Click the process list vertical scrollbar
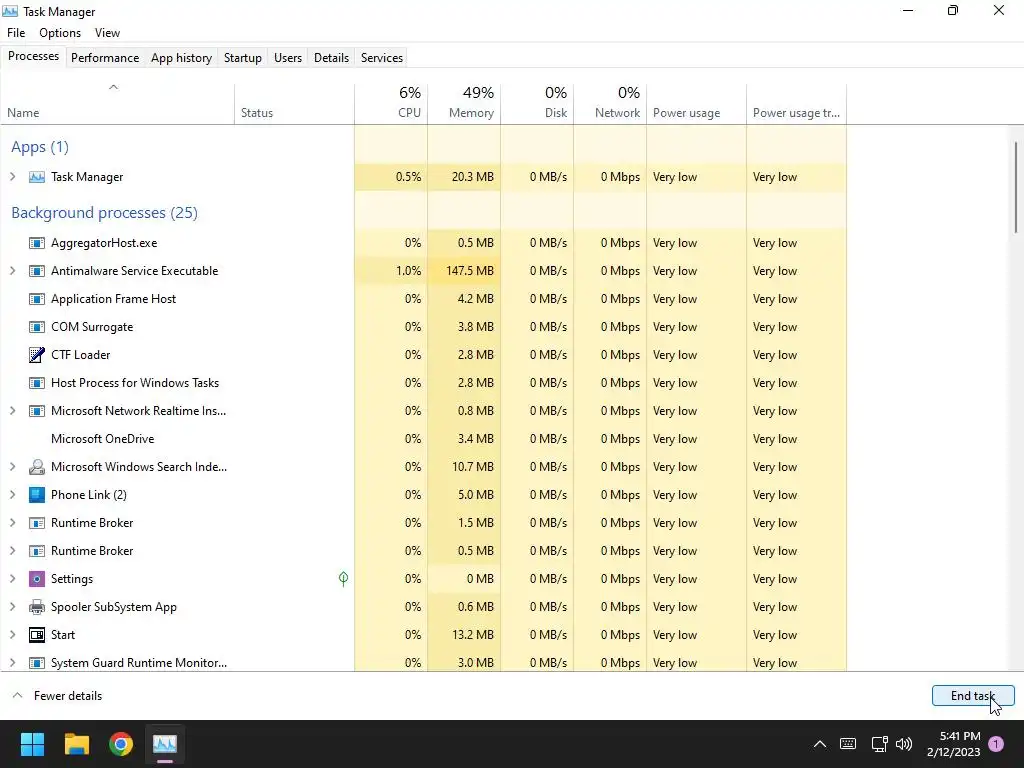Image resolution: width=1024 pixels, height=768 pixels. (1016, 187)
